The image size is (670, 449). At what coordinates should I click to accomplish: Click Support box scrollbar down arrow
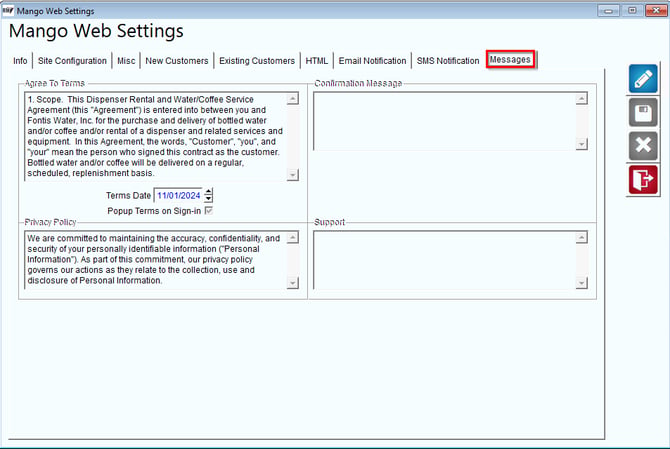pos(582,283)
